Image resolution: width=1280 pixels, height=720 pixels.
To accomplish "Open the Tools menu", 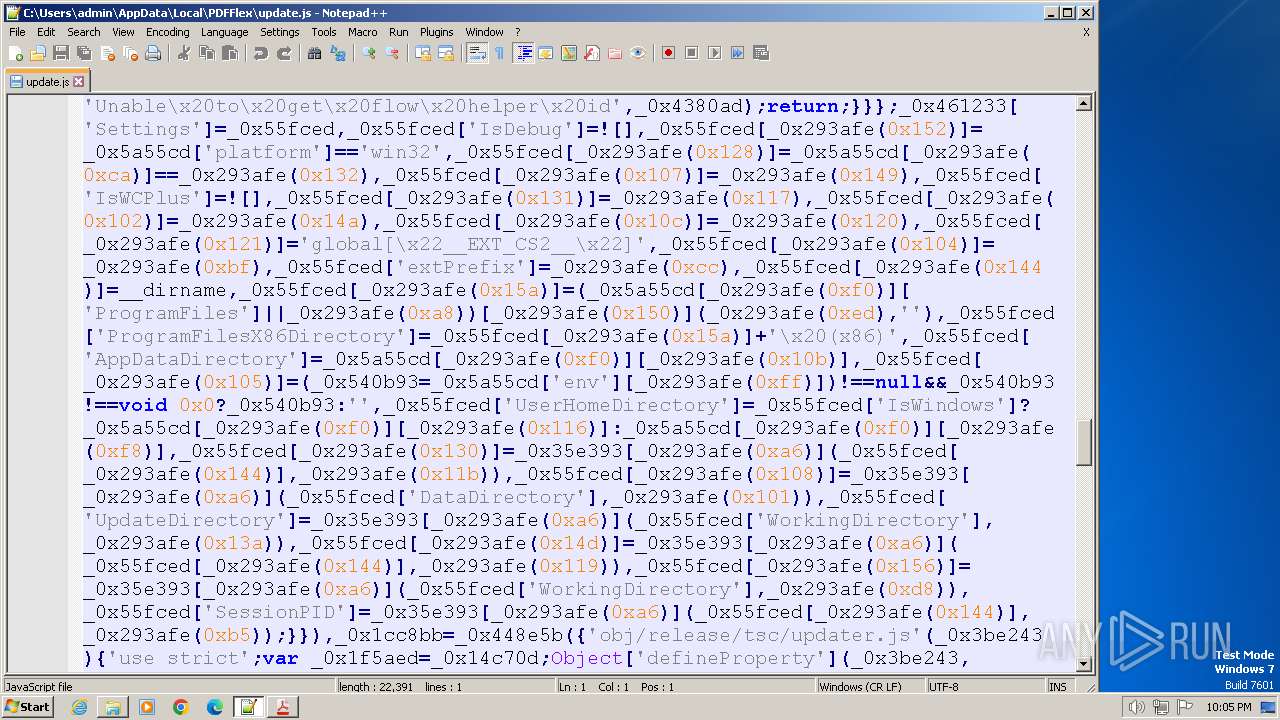I will click(x=323, y=32).
